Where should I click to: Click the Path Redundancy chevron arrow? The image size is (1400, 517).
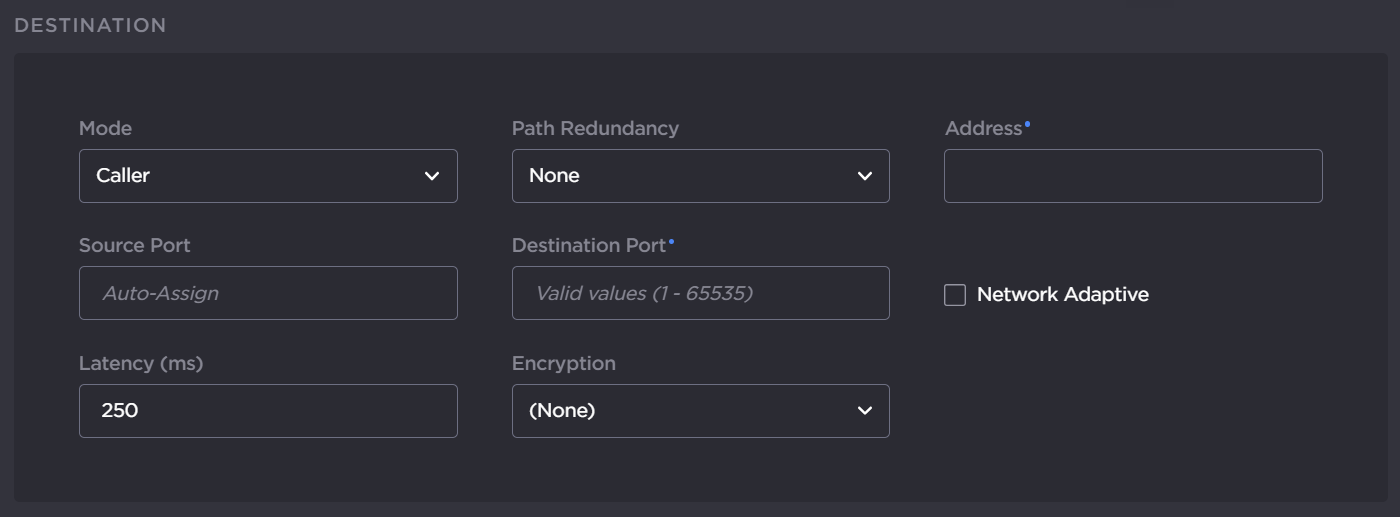865,176
